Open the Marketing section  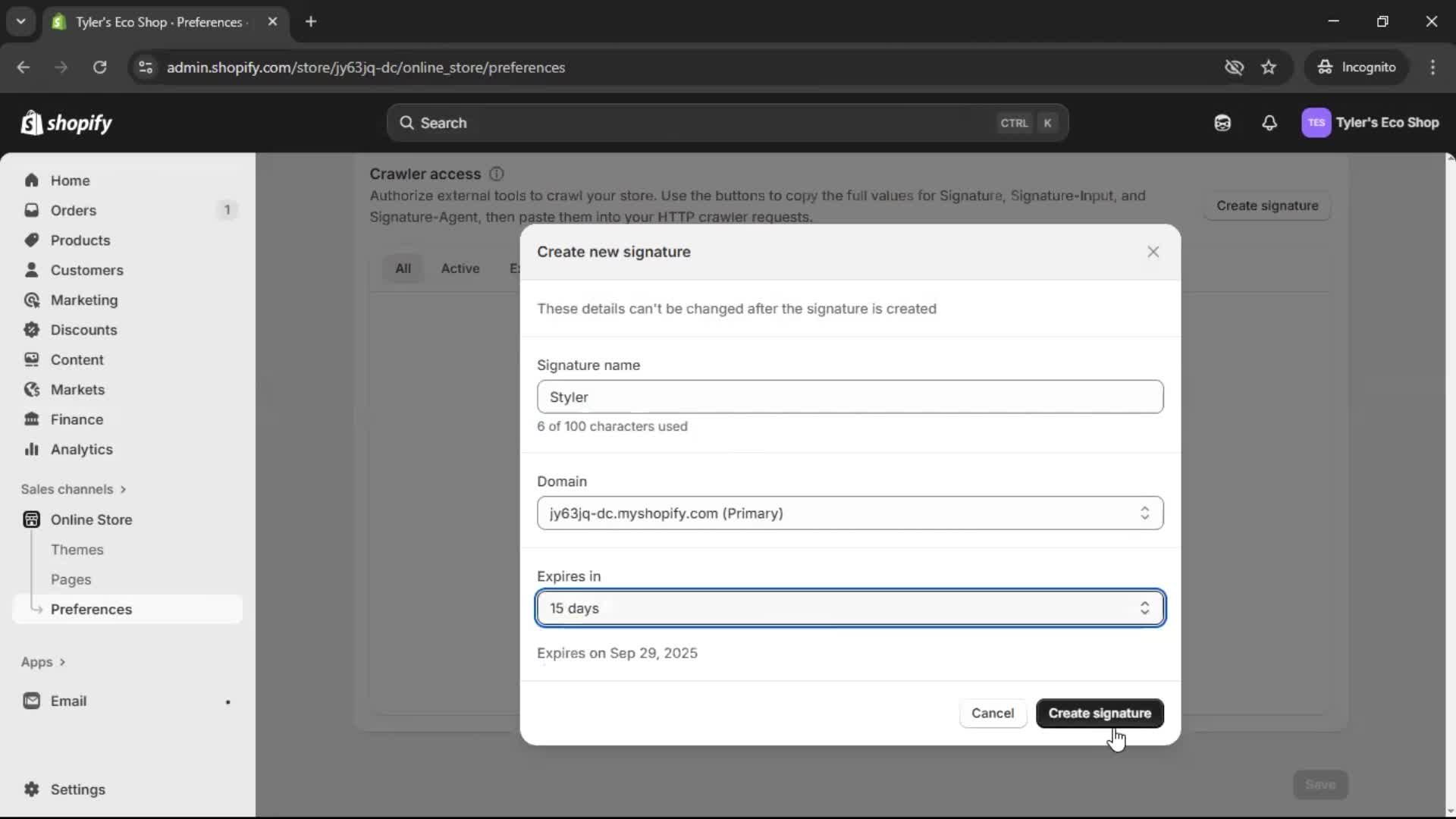click(x=84, y=300)
